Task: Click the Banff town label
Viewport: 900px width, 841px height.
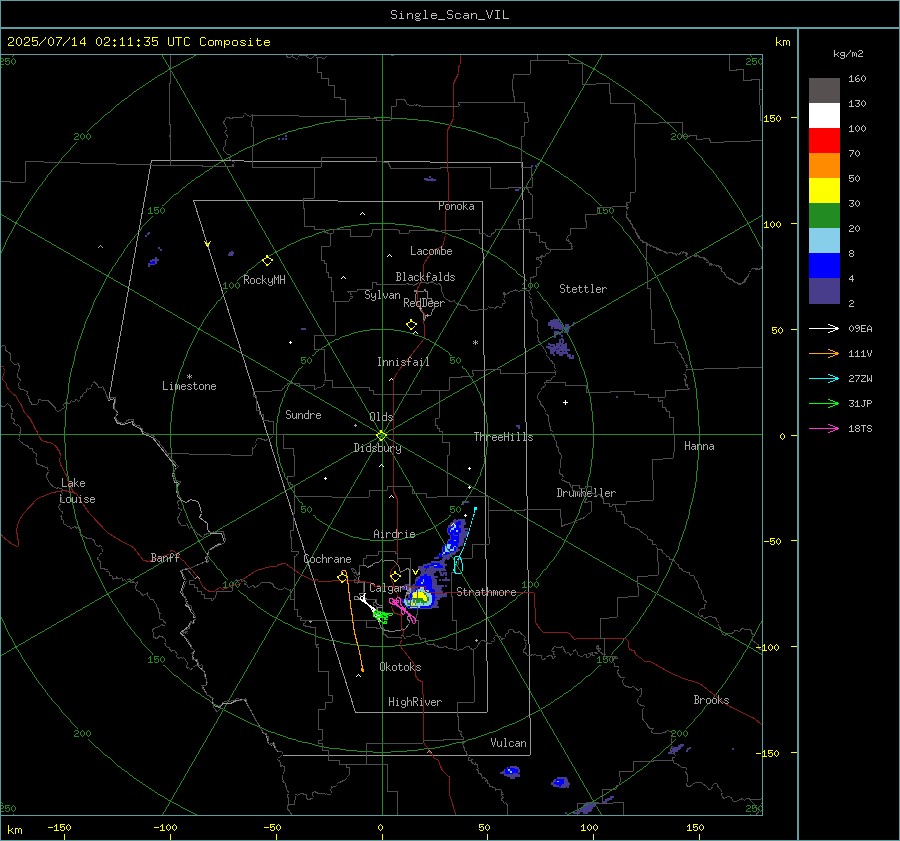Action: tap(165, 557)
